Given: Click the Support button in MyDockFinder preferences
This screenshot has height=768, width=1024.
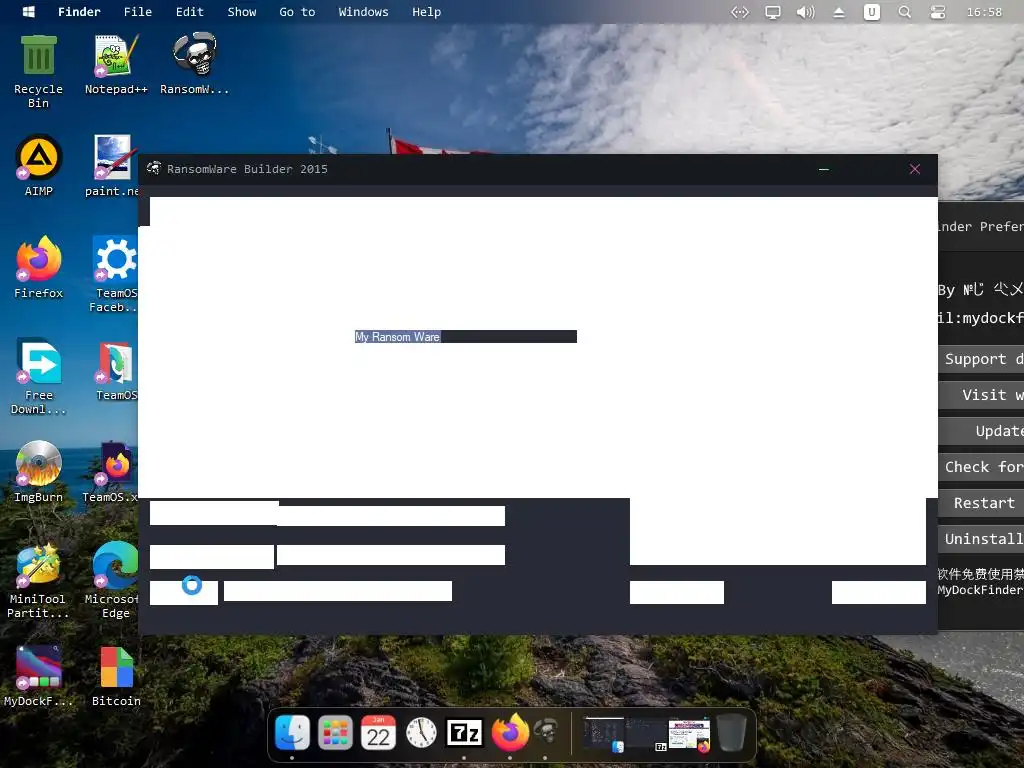Looking at the screenshot, I should pyautogui.click(x=981, y=359).
